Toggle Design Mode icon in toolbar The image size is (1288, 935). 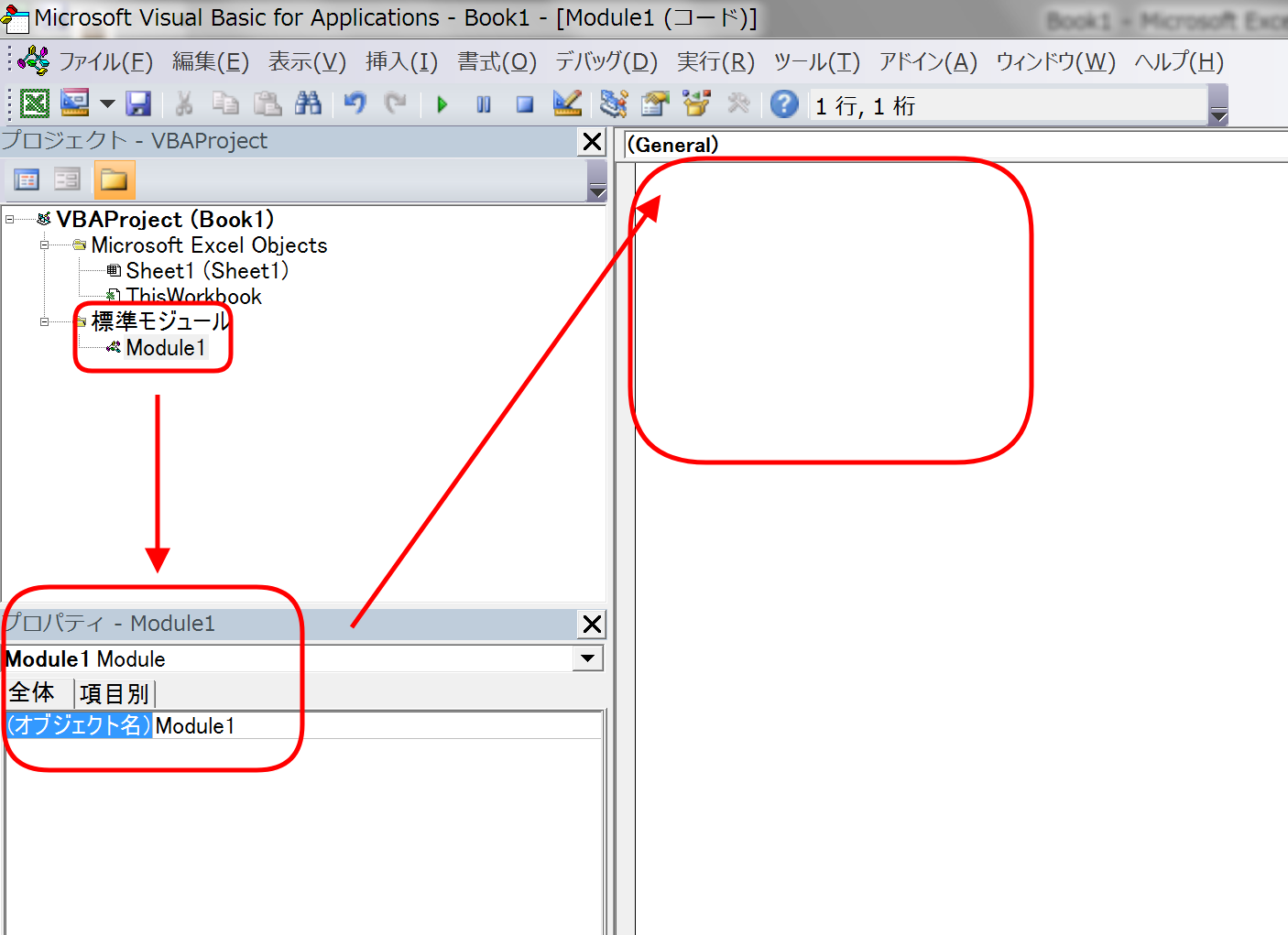click(567, 104)
